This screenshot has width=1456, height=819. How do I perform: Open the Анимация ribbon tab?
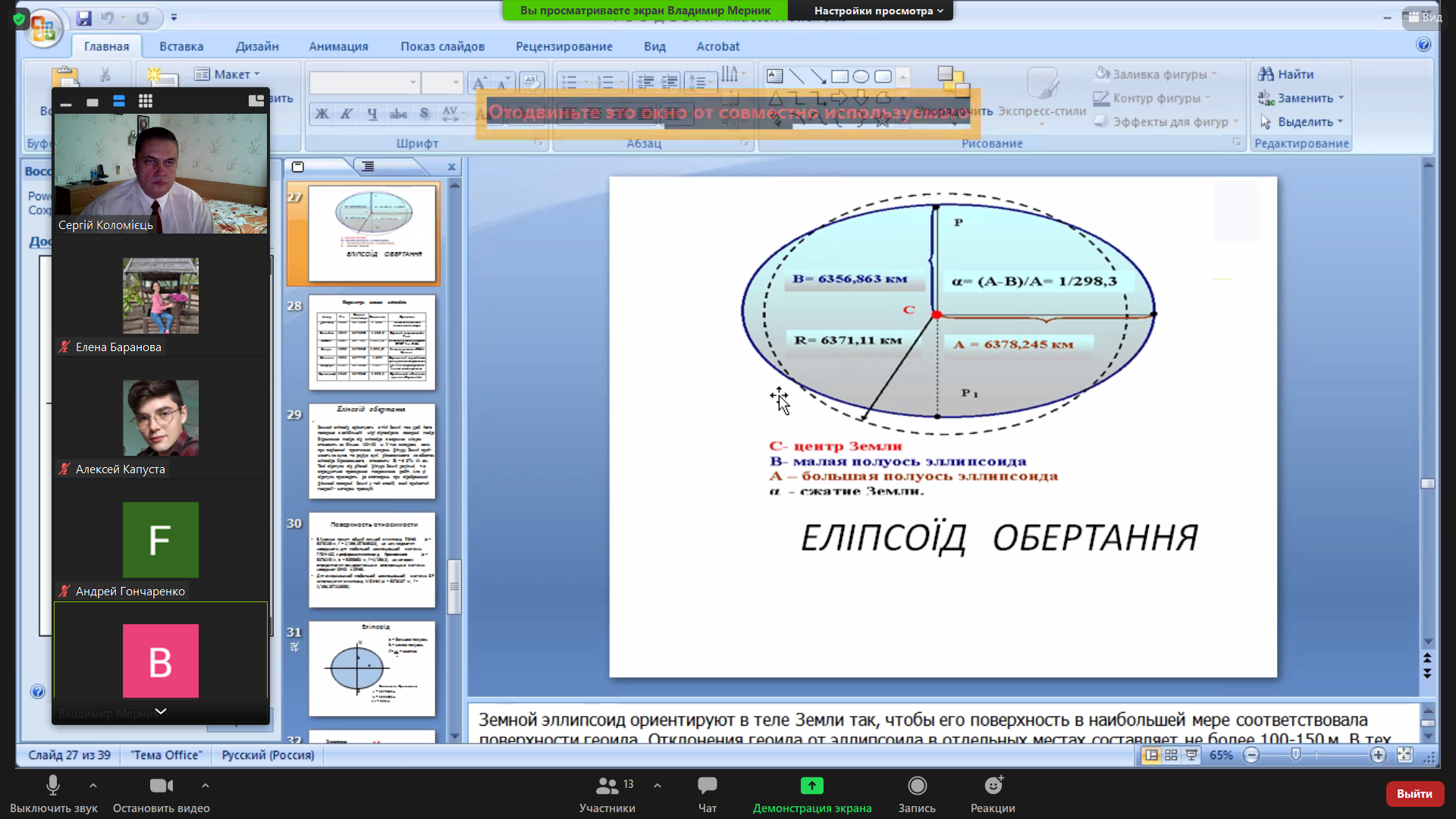click(x=338, y=46)
